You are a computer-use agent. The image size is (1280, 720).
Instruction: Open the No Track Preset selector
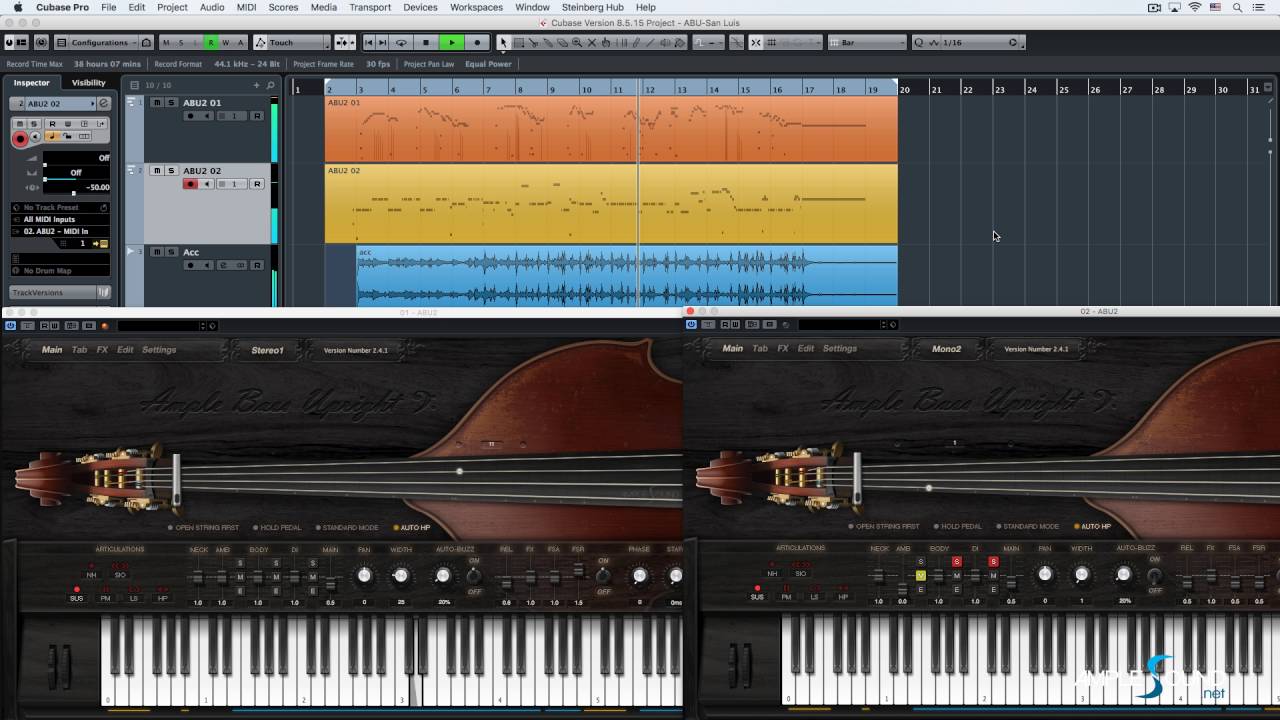coord(60,207)
